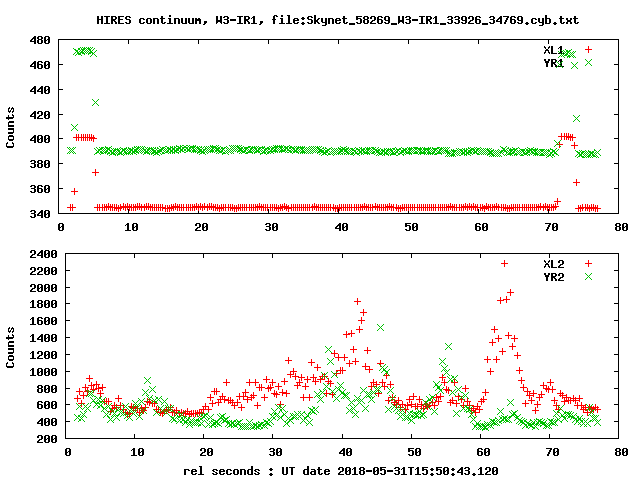Click the Counts axis label of upper plot
640x480 pixels.
click(10, 127)
